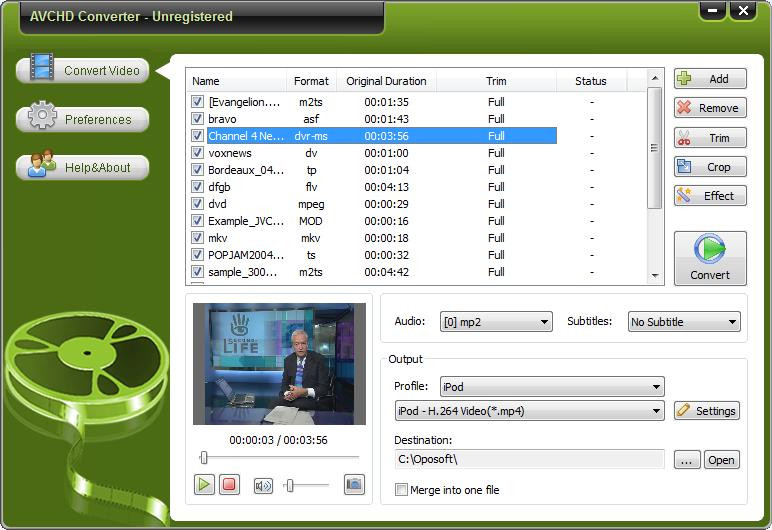Uncheck the dvd file checkbox
Viewport: 772px width, 530px height.
pos(197,204)
